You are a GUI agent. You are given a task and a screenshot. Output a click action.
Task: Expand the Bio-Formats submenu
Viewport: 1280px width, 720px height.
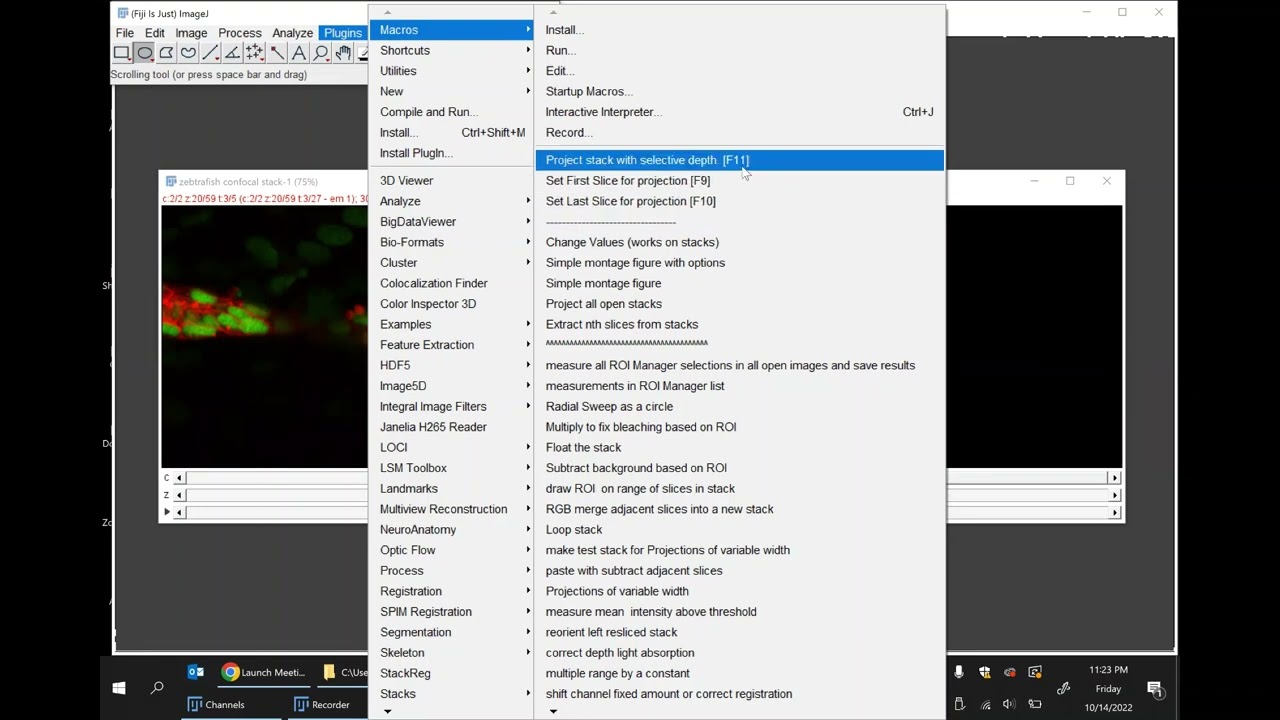click(x=451, y=242)
